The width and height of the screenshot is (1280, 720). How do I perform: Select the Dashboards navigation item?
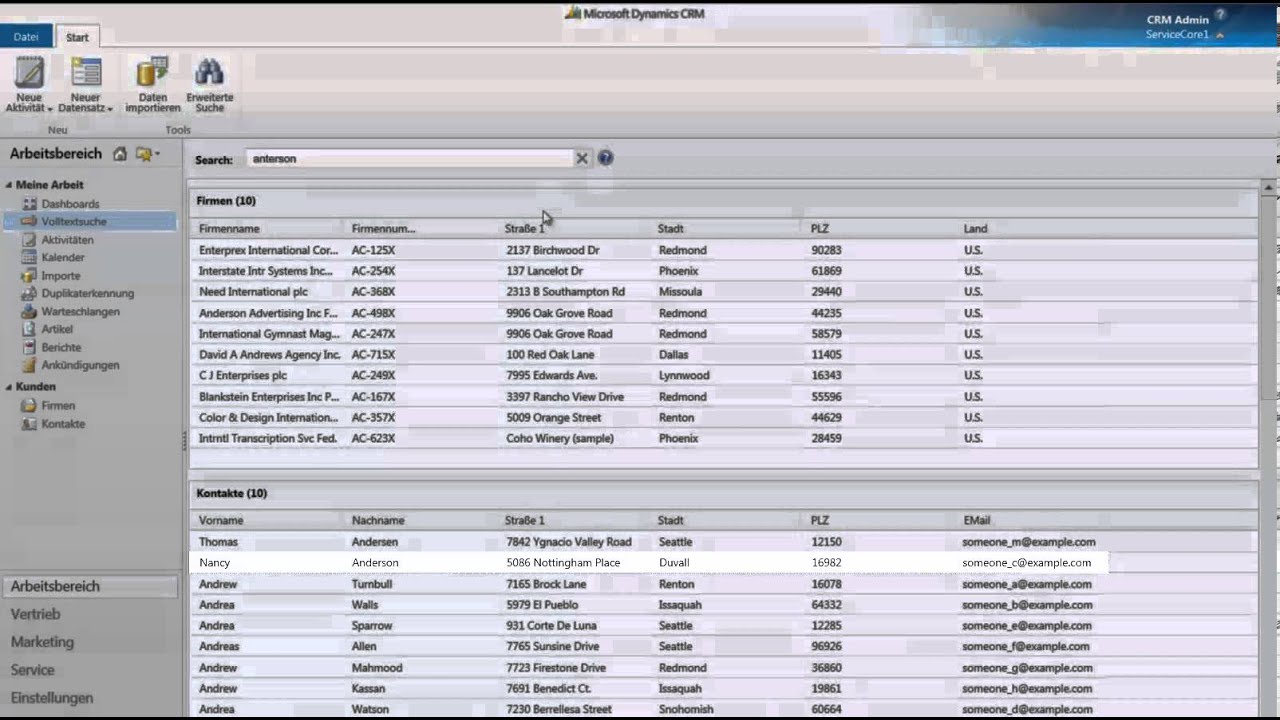[x=70, y=204]
